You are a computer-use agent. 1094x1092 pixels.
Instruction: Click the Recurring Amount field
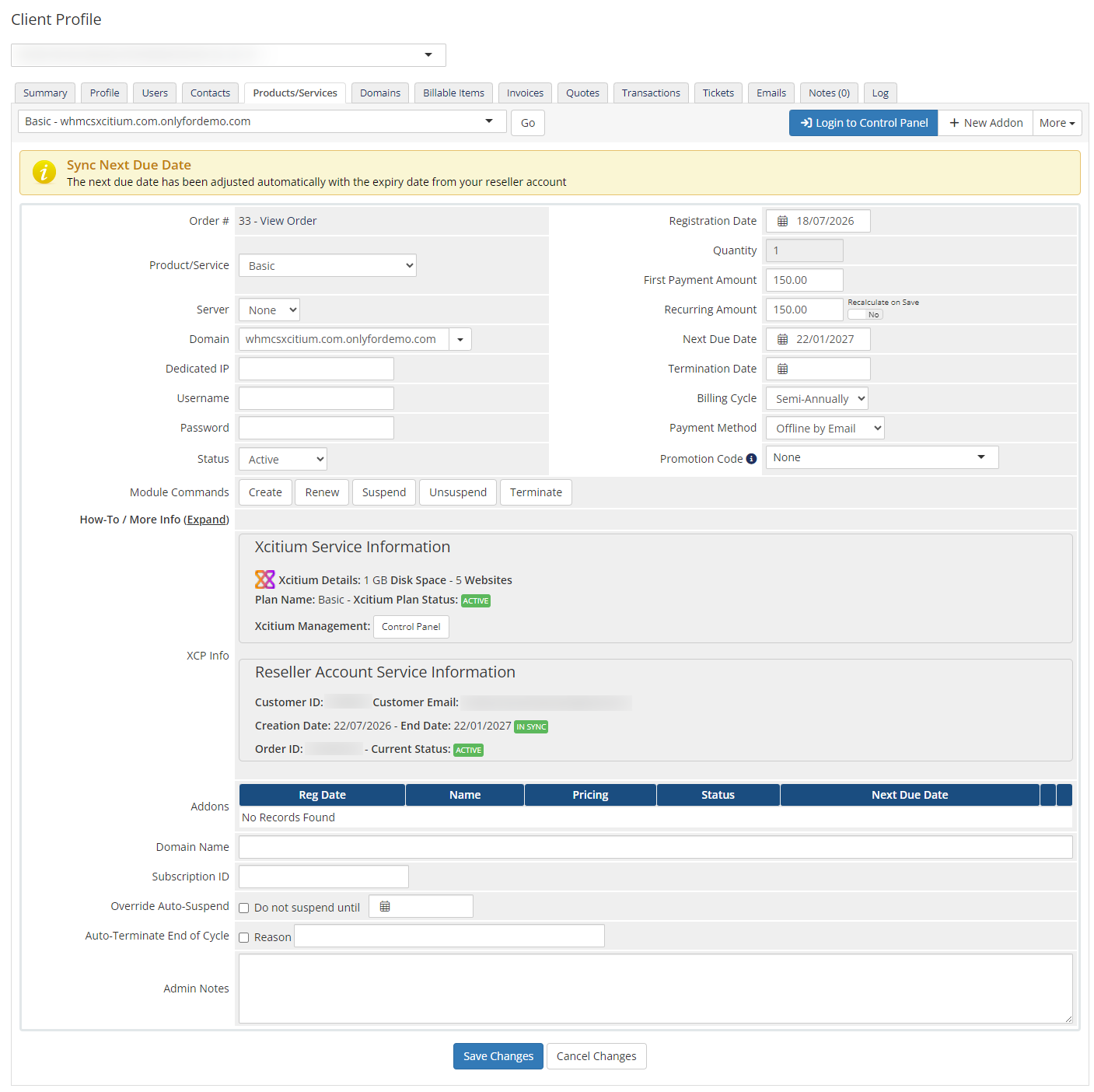point(805,310)
